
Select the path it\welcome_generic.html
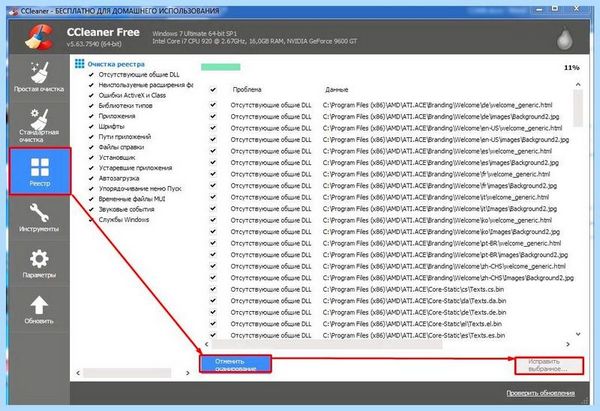point(436,197)
